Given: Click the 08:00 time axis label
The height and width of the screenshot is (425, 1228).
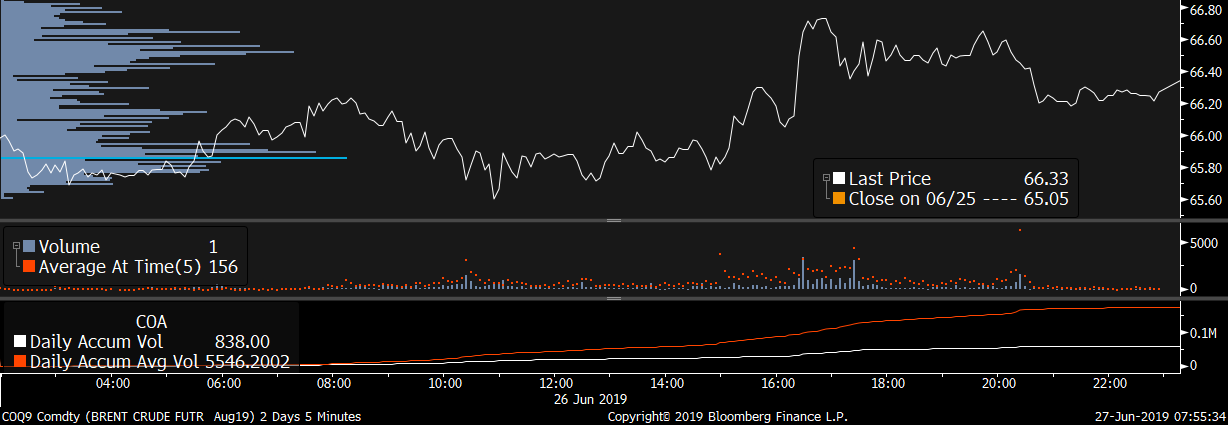Looking at the screenshot, I should click(x=333, y=383).
